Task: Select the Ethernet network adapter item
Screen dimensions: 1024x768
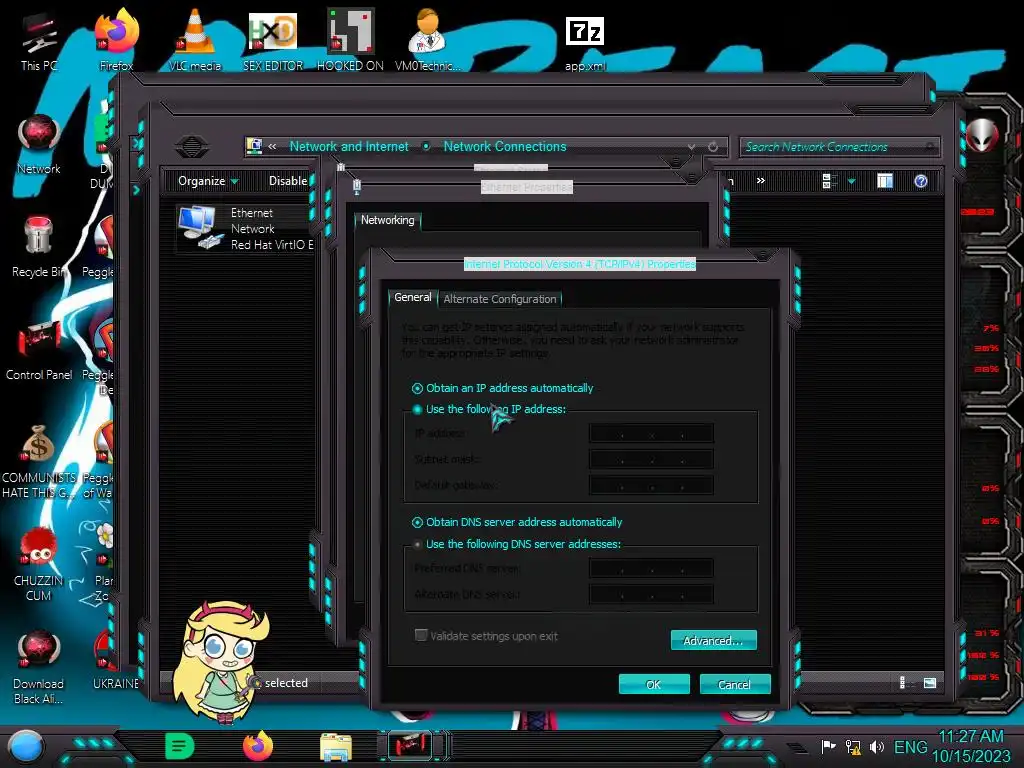Action: [245, 229]
